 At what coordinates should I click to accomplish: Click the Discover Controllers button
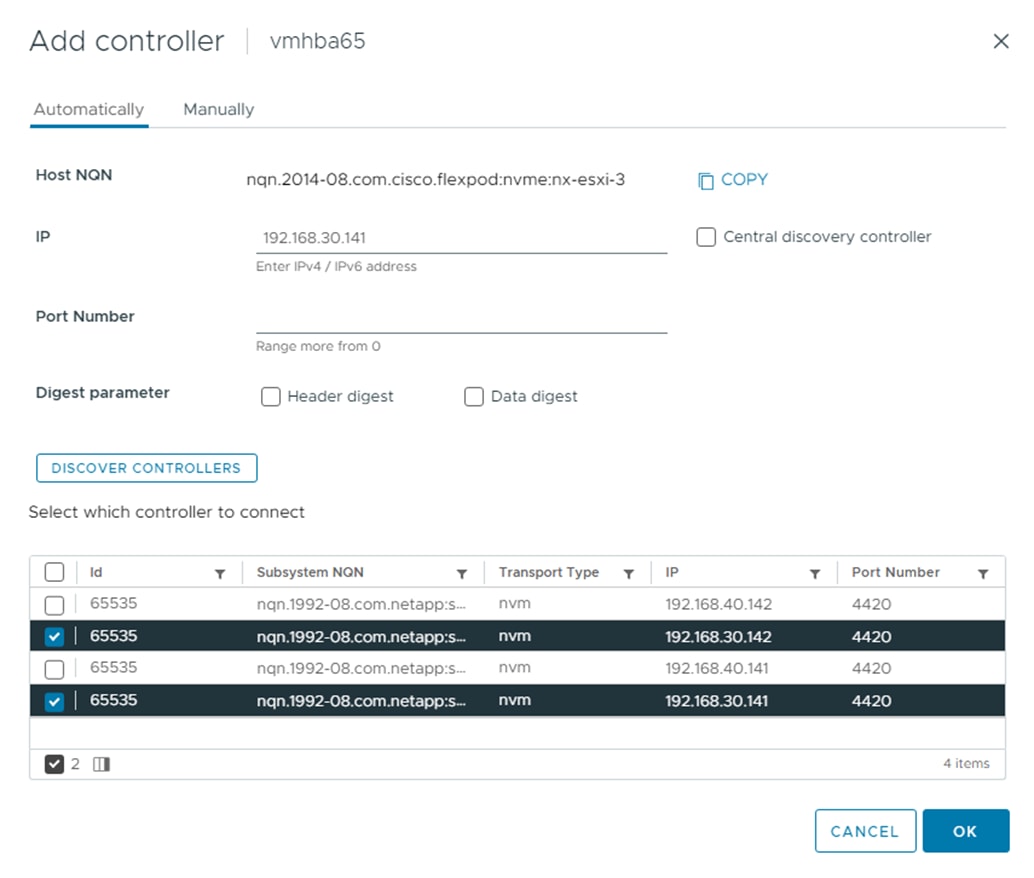(146, 468)
